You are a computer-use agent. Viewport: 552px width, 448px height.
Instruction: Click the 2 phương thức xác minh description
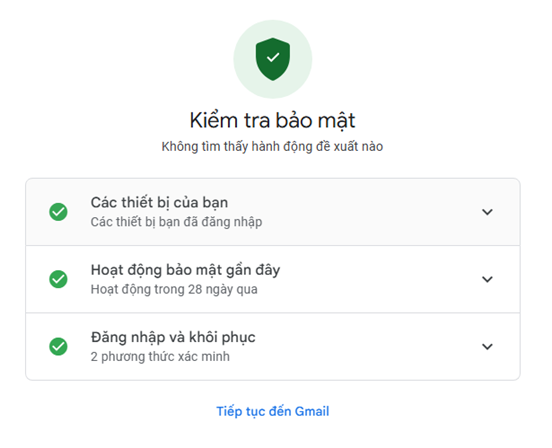[160, 356]
